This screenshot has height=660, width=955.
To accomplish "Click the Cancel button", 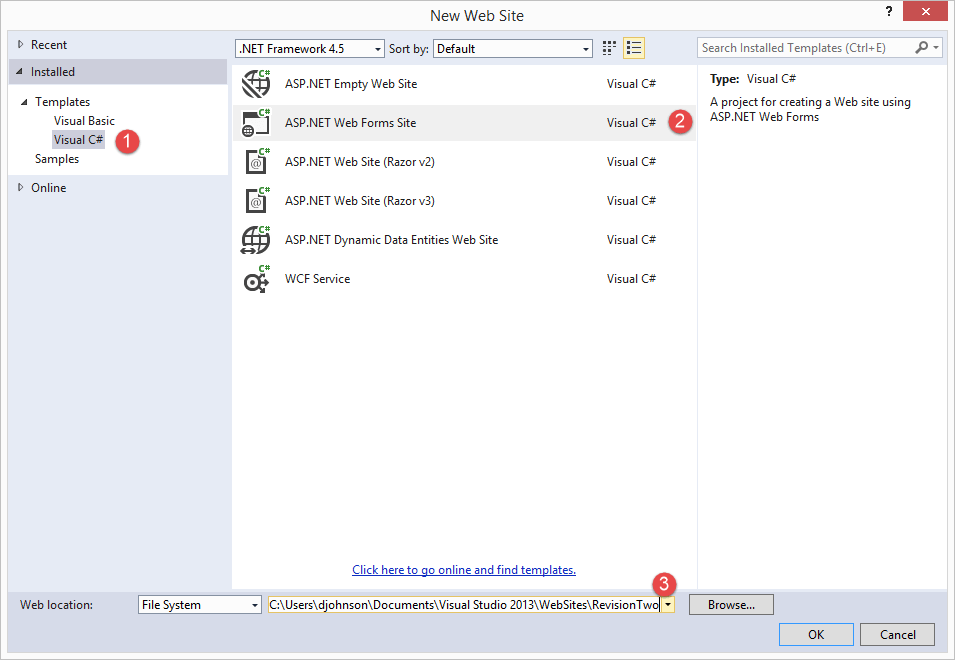I will tap(897, 634).
